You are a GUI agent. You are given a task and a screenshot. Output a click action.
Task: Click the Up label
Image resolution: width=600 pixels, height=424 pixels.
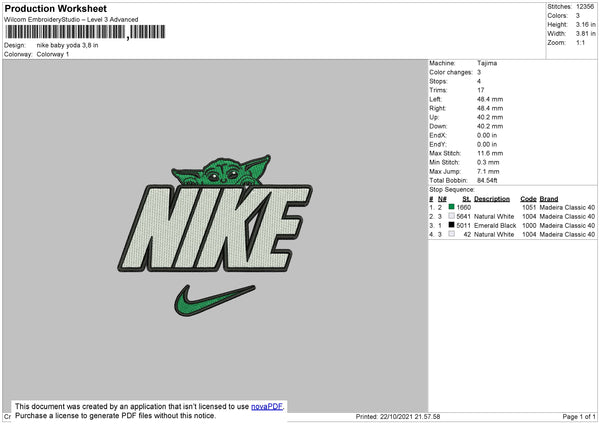pyautogui.click(x=434, y=117)
